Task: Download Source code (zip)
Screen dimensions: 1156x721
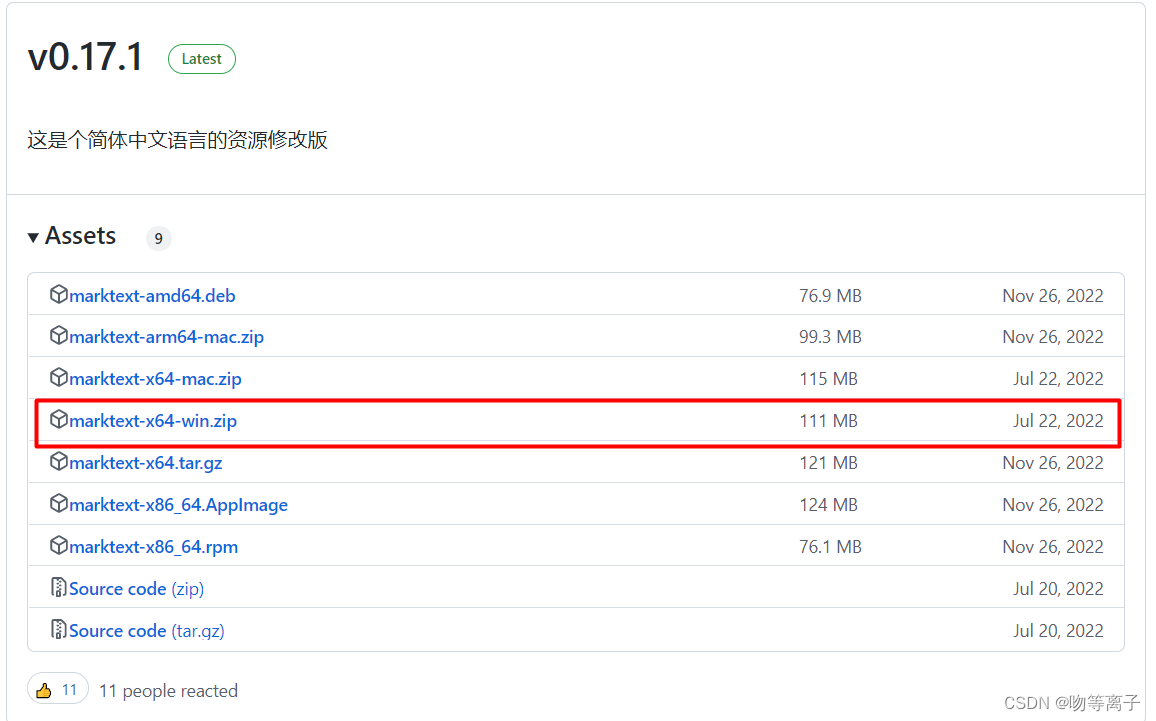Action: point(136,589)
